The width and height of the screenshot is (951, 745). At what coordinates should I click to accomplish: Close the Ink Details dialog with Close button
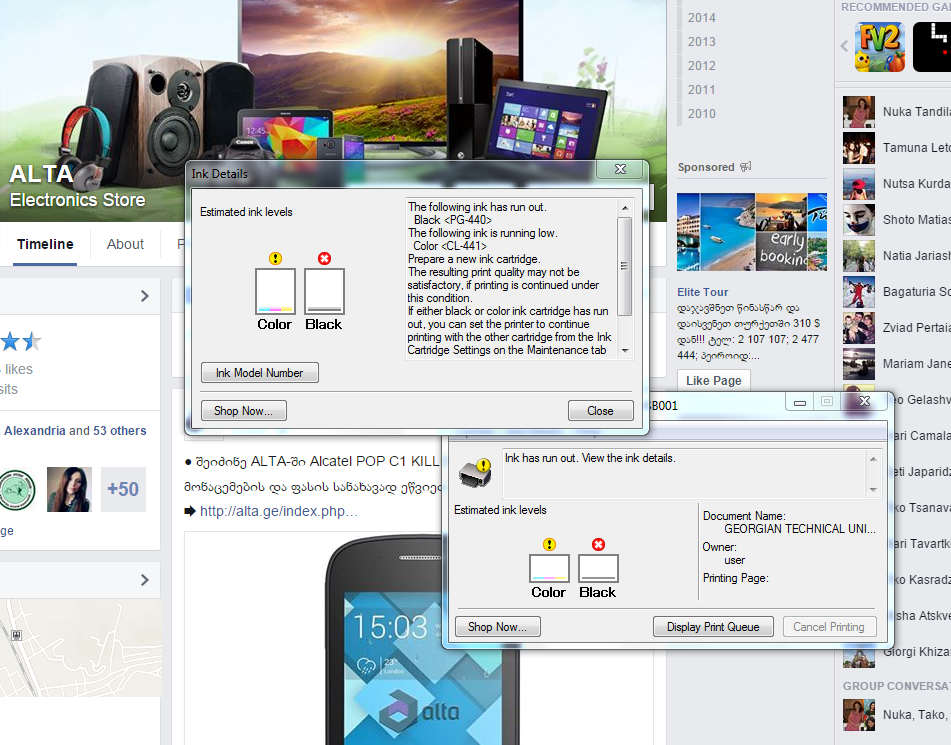coord(600,410)
